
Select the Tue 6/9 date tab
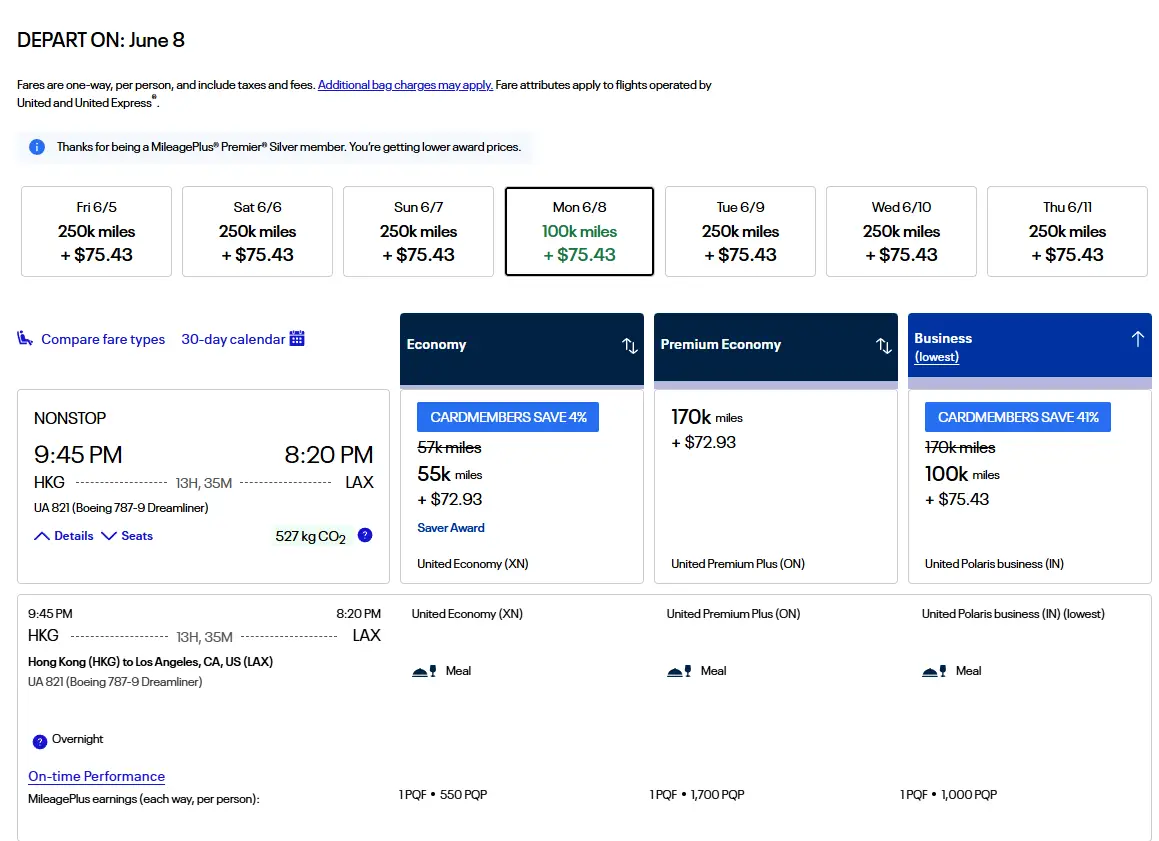coord(740,231)
